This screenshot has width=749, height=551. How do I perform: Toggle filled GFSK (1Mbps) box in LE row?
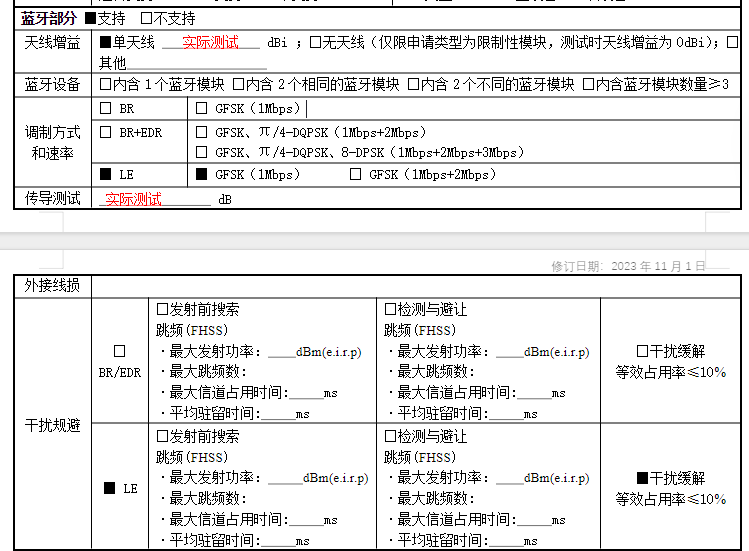click(x=202, y=174)
